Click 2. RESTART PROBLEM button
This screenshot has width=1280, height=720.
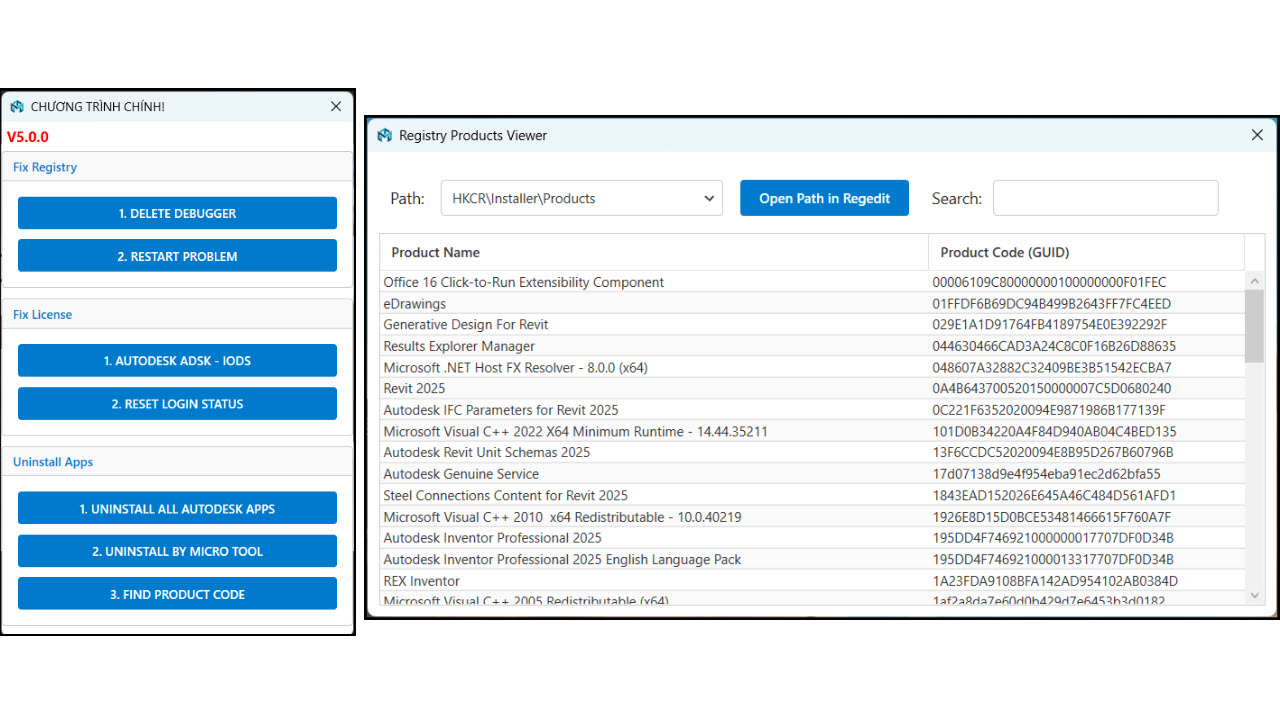click(x=177, y=256)
